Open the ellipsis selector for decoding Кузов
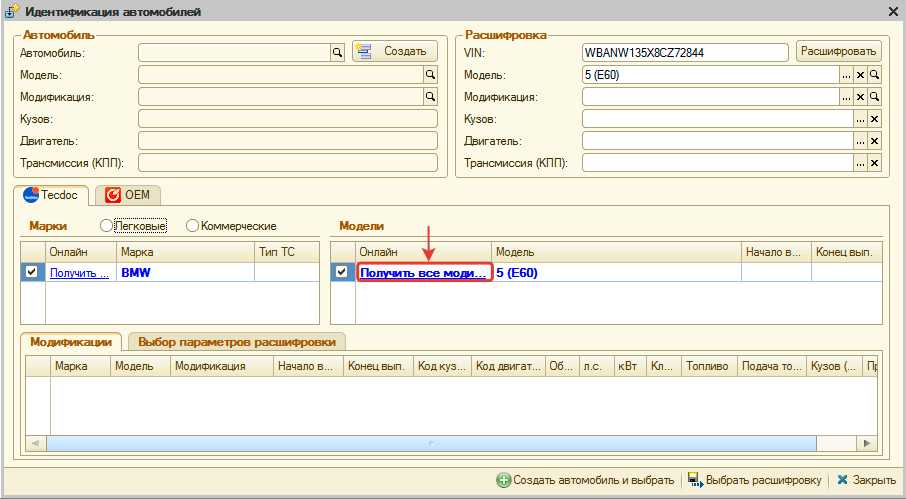Image resolution: width=906 pixels, height=499 pixels. (x=860, y=119)
